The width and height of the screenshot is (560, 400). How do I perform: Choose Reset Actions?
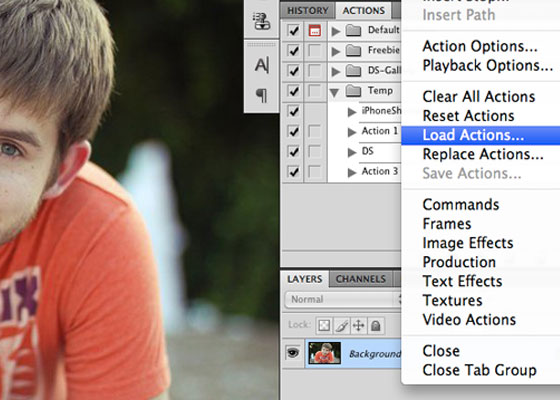point(468,116)
